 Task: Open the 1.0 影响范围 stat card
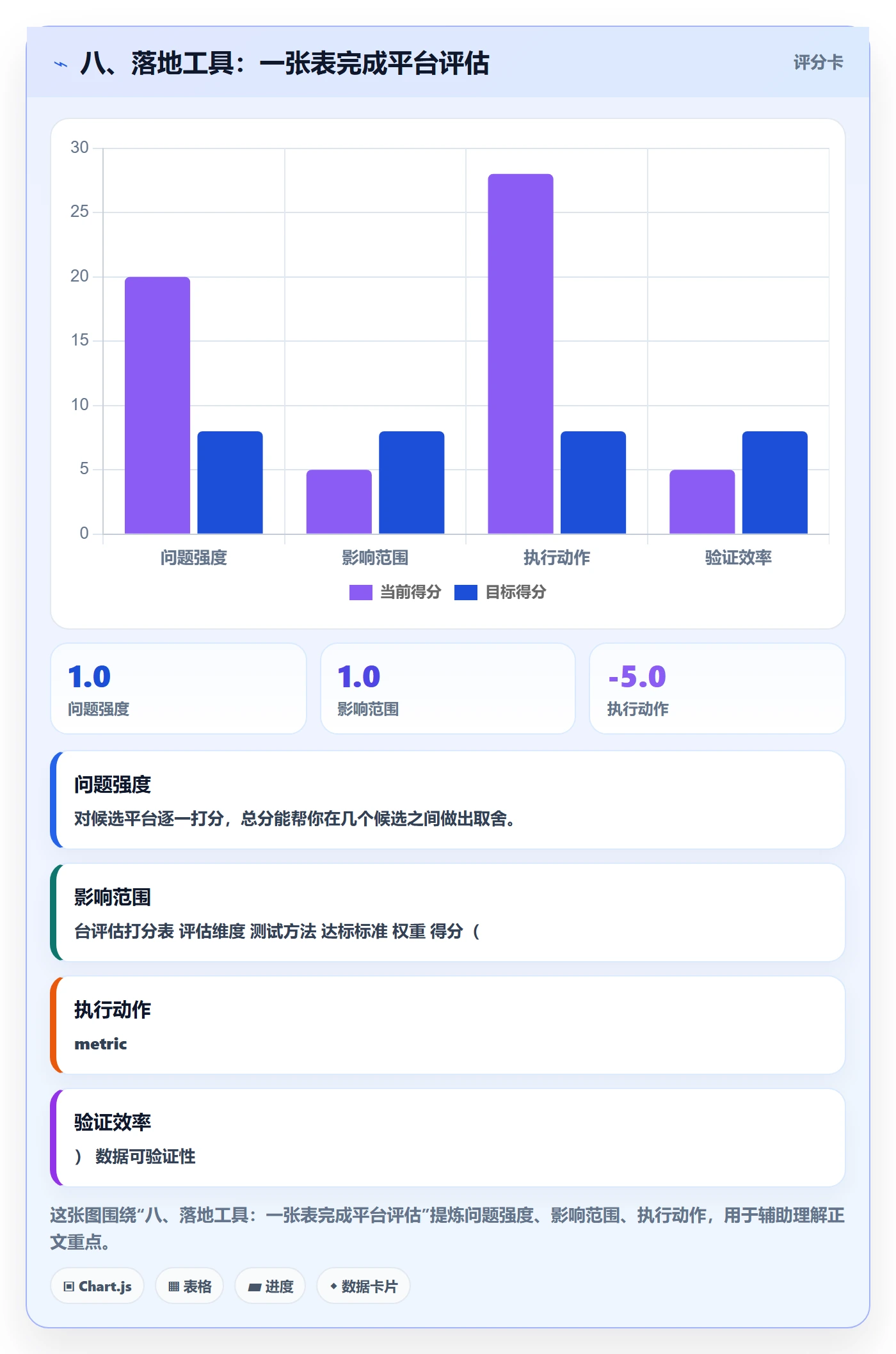[x=448, y=689]
